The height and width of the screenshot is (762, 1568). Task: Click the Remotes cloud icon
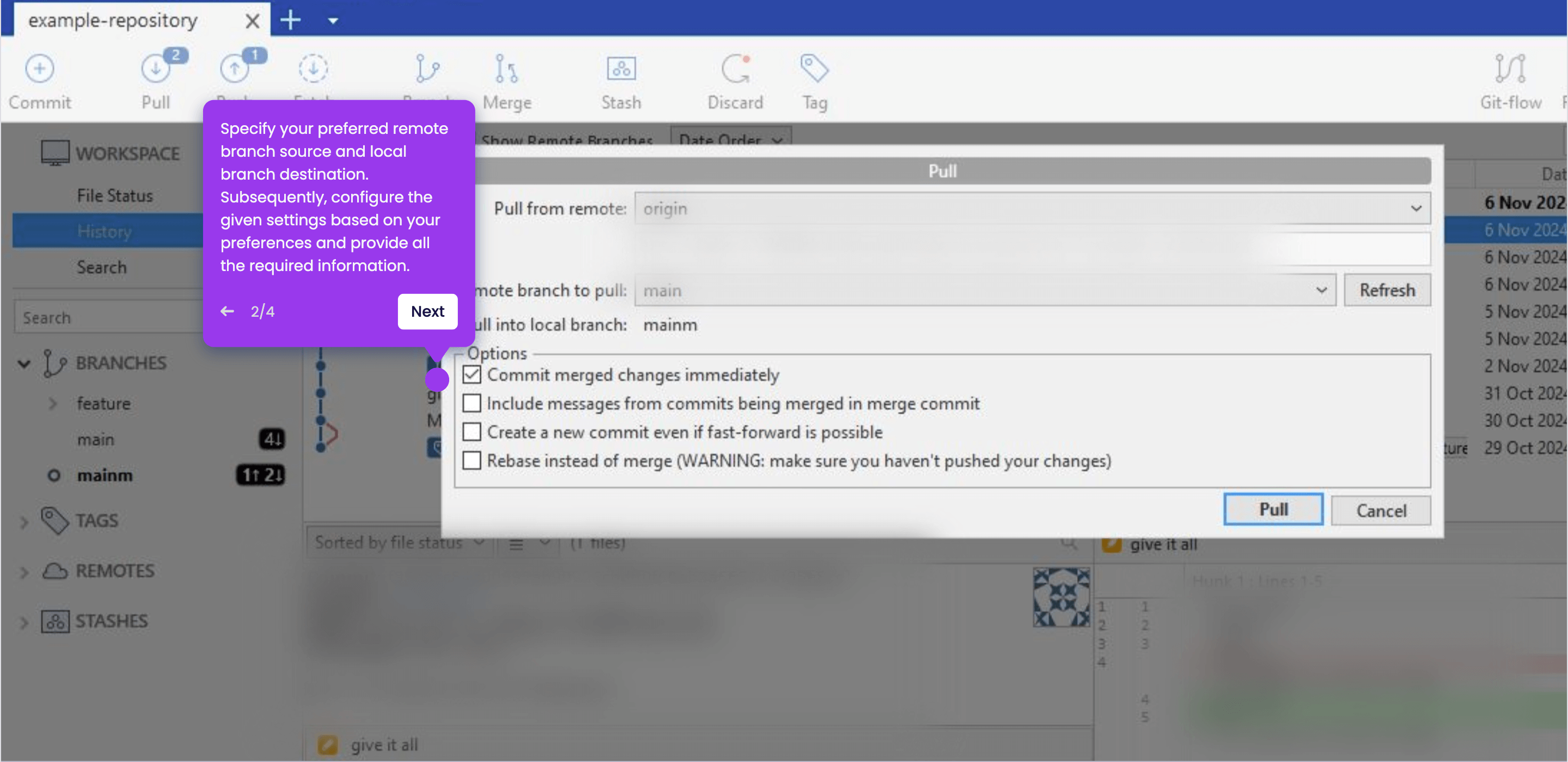point(55,571)
